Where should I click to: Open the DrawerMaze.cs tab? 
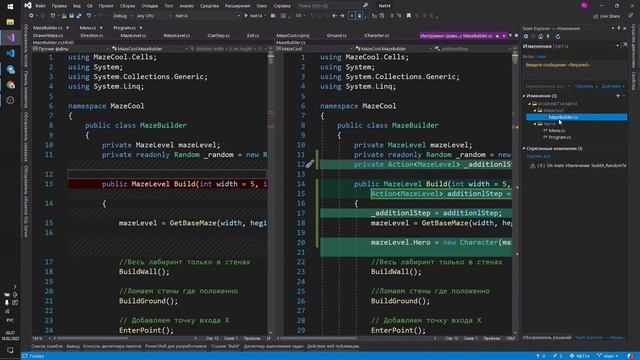pyautogui.click(x=48, y=36)
